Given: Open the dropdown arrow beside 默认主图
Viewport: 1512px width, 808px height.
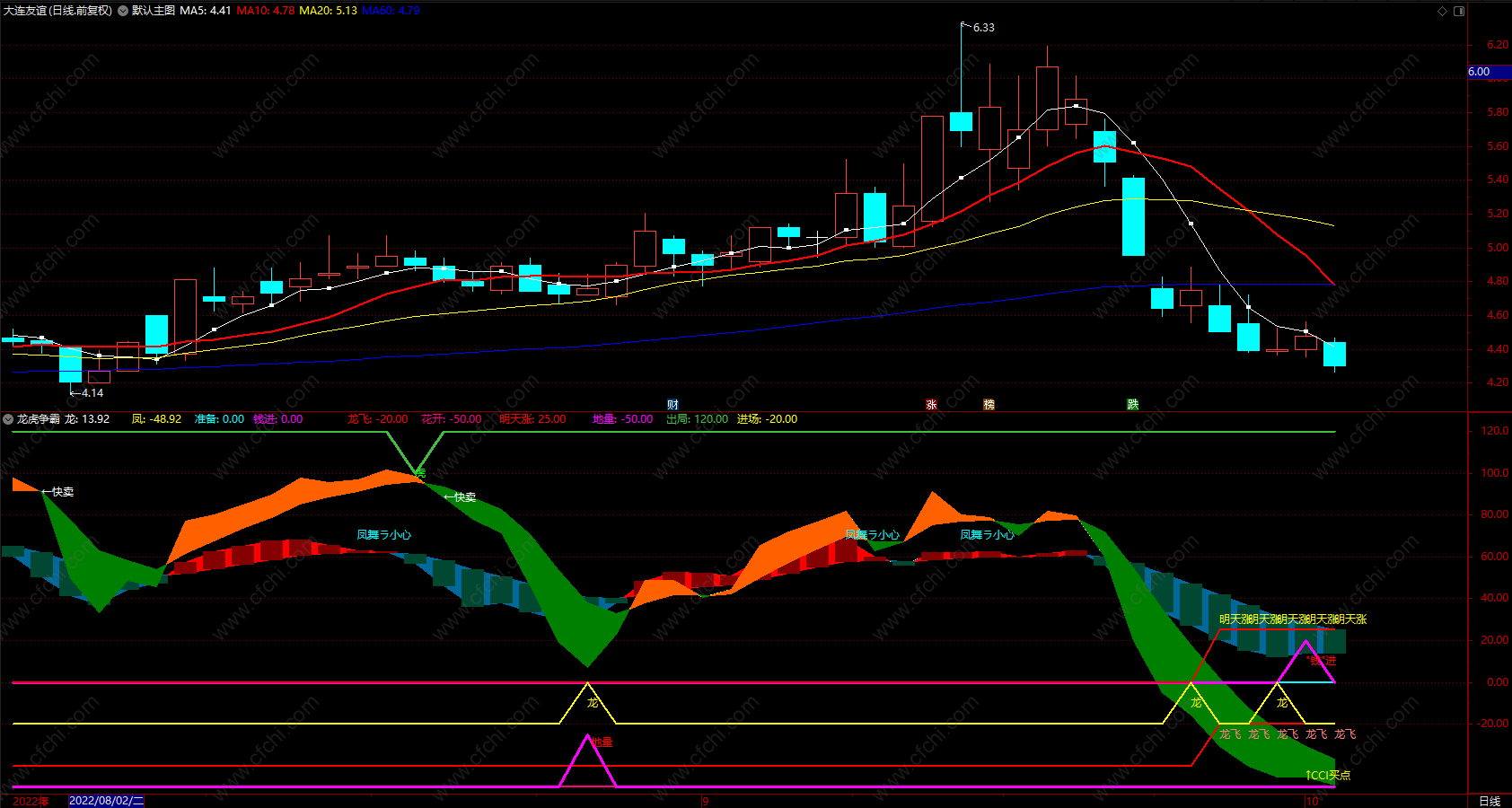Looking at the screenshot, I should pyautogui.click(x=123, y=11).
